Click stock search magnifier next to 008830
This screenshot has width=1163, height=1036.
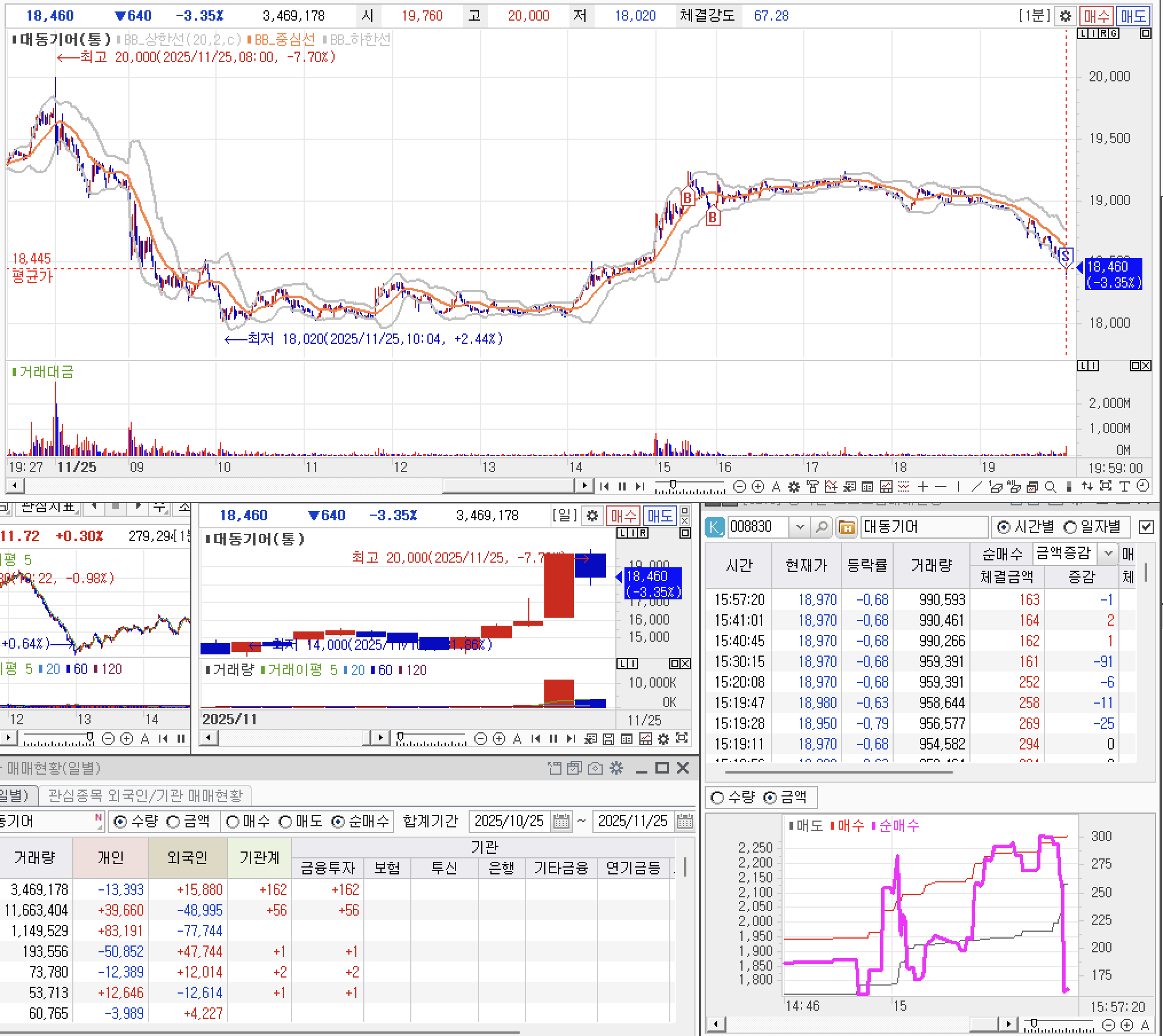(x=821, y=527)
